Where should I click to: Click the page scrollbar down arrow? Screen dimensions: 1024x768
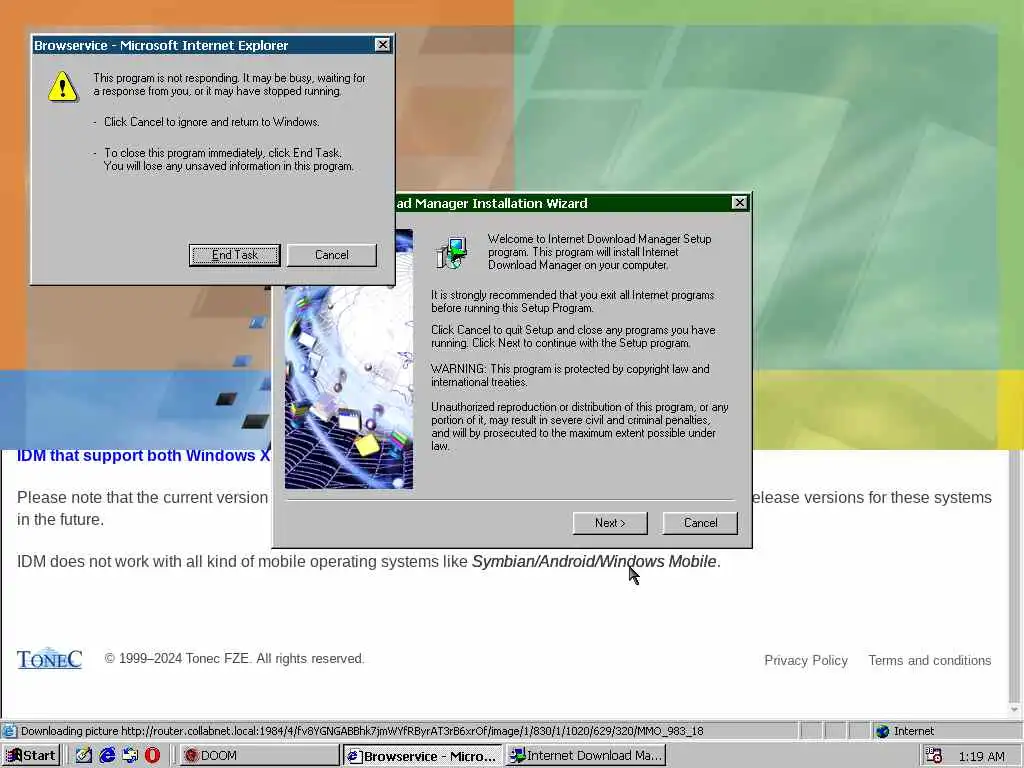point(1014,709)
